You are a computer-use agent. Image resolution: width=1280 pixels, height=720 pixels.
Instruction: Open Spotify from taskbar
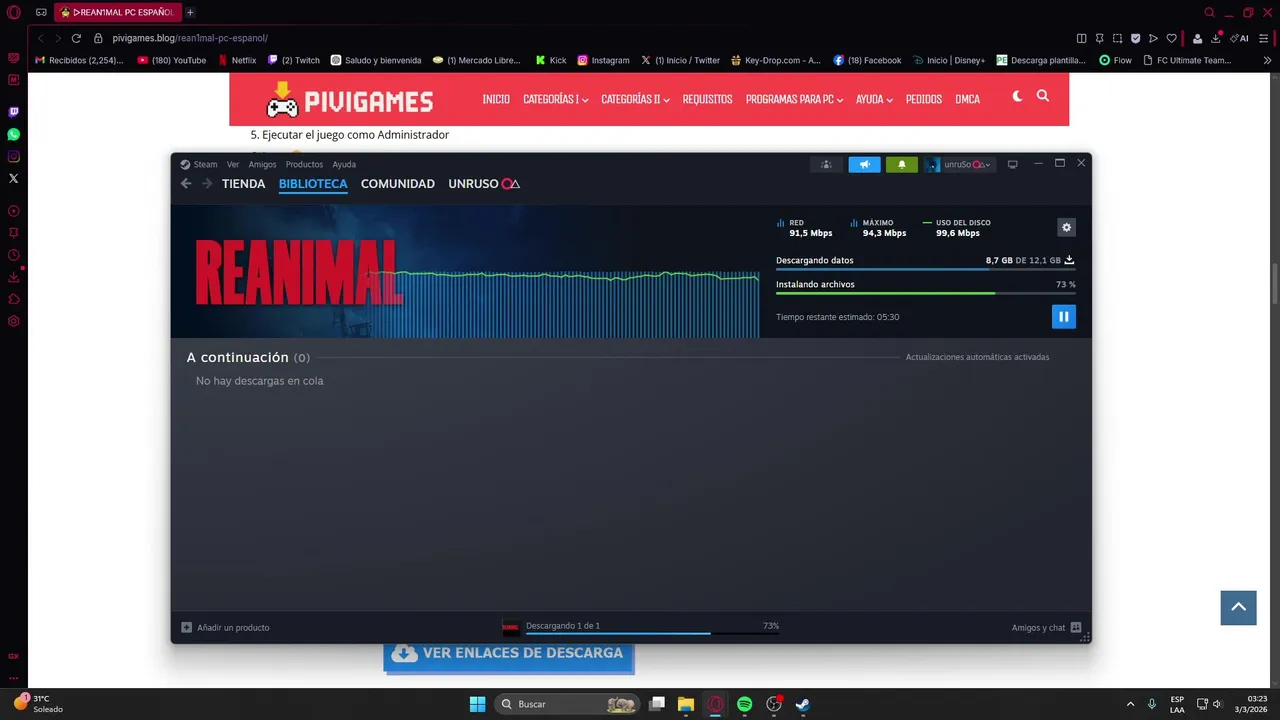coord(744,704)
